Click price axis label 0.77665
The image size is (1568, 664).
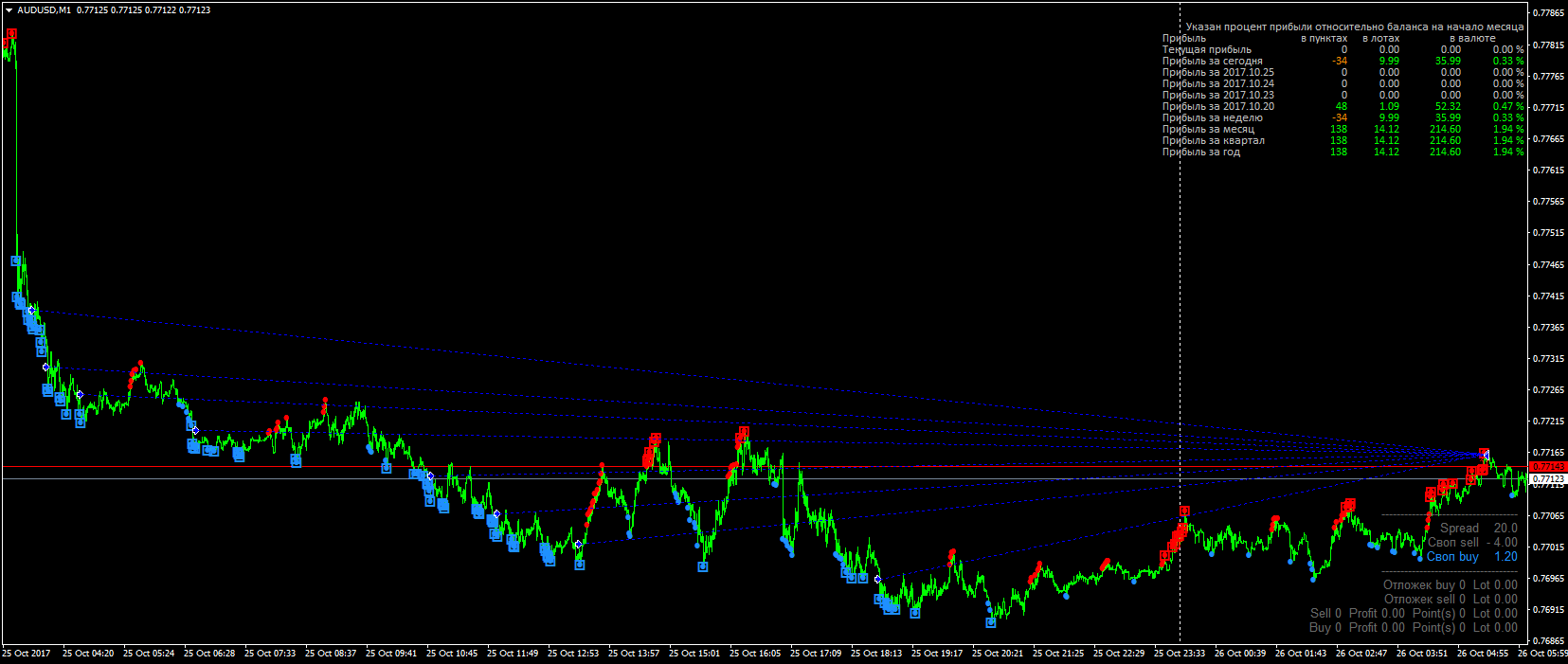1548,138
